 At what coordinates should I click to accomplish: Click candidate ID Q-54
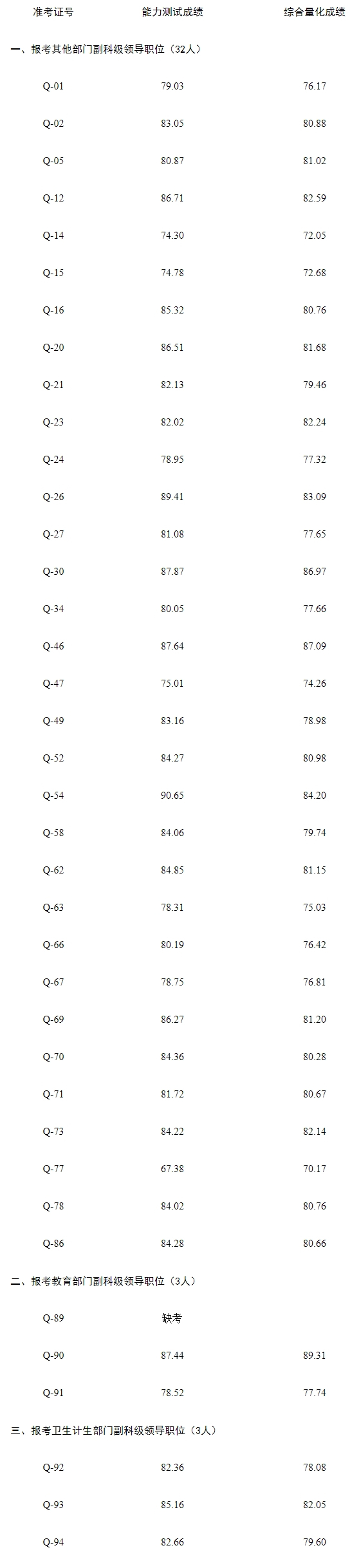pos(53,796)
